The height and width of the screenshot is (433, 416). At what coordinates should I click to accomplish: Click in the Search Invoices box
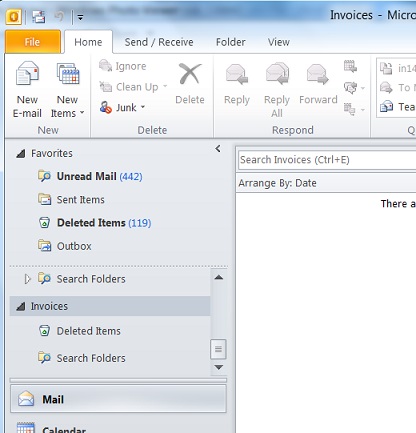tap(327, 160)
